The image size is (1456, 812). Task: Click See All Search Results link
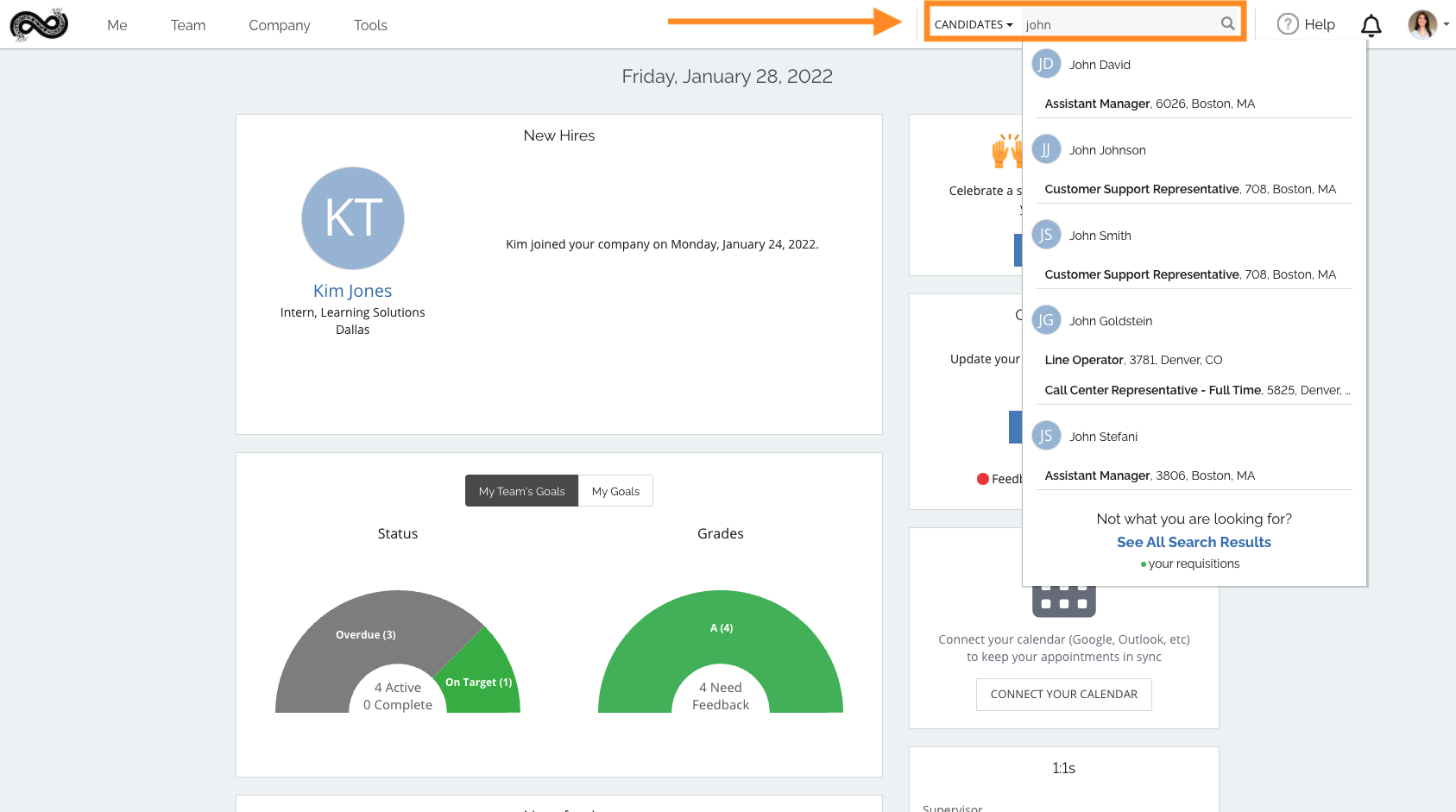tap(1193, 542)
